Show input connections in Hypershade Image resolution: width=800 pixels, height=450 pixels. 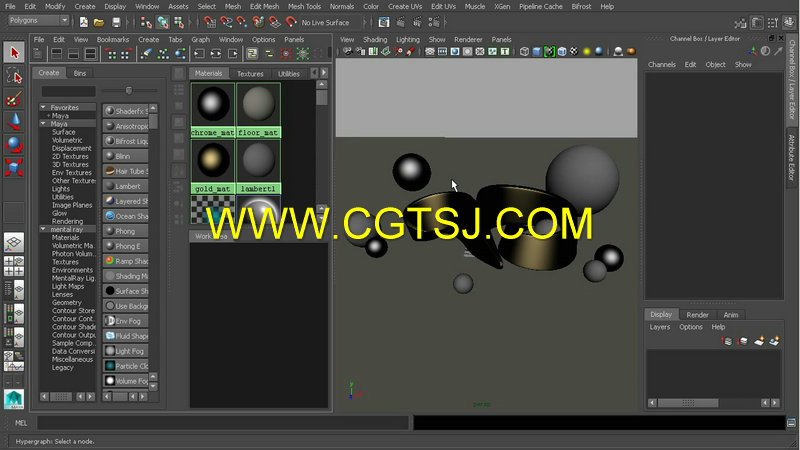[199, 54]
